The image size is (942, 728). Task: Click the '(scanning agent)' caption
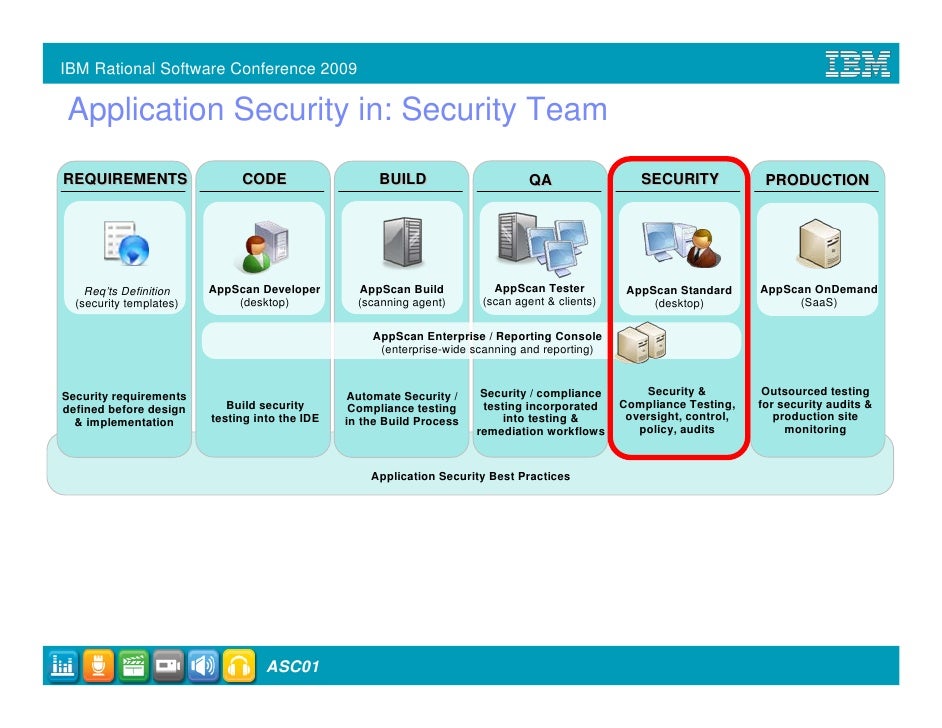(x=402, y=303)
